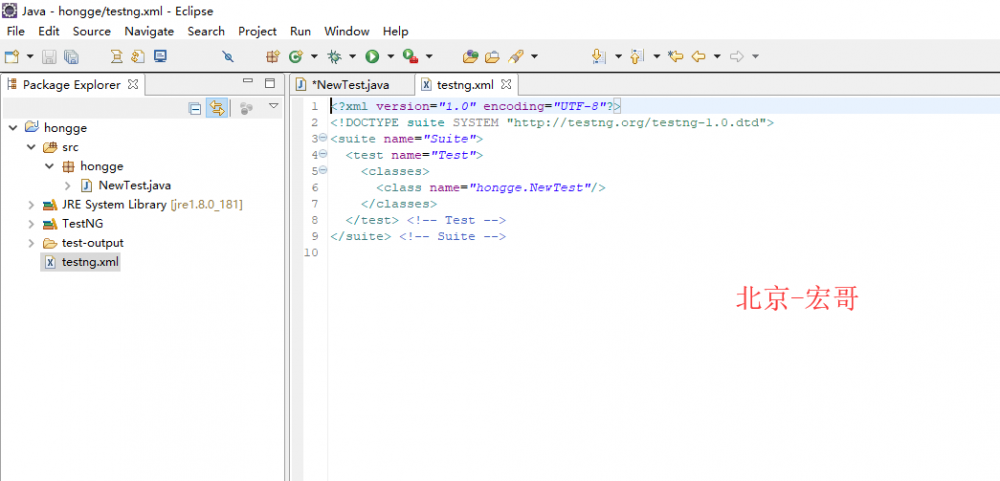Open the New wizard dropdown arrow
The height and width of the screenshot is (481, 1000).
click(x=30, y=57)
